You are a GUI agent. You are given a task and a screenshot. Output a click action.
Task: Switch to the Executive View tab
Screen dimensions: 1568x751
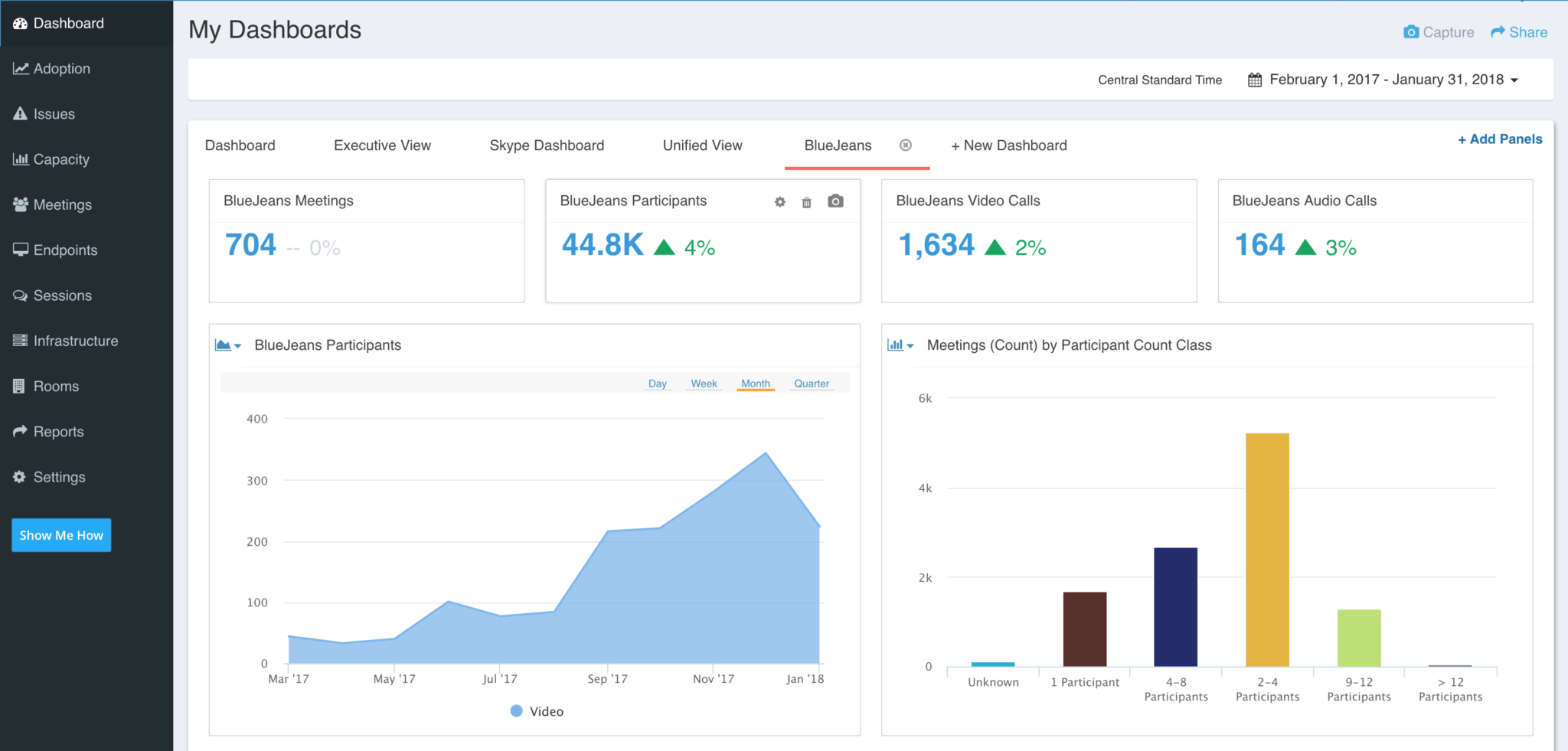click(382, 145)
